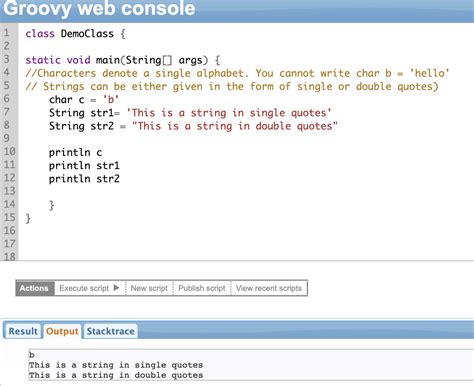
Task: Open the Stacktrace tab
Action: pyautogui.click(x=110, y=331)
